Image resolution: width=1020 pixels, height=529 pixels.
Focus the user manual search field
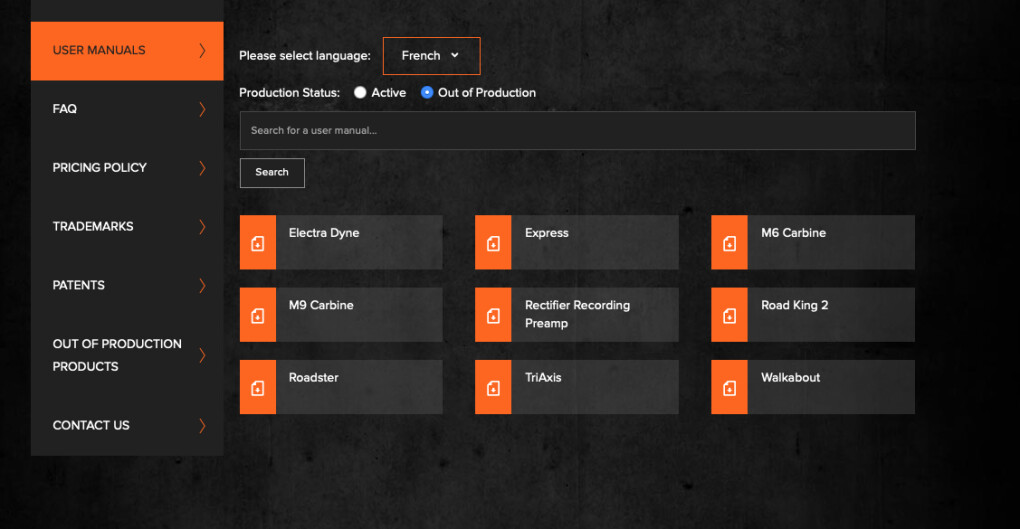pyautogui.click(x=577, y=131)
